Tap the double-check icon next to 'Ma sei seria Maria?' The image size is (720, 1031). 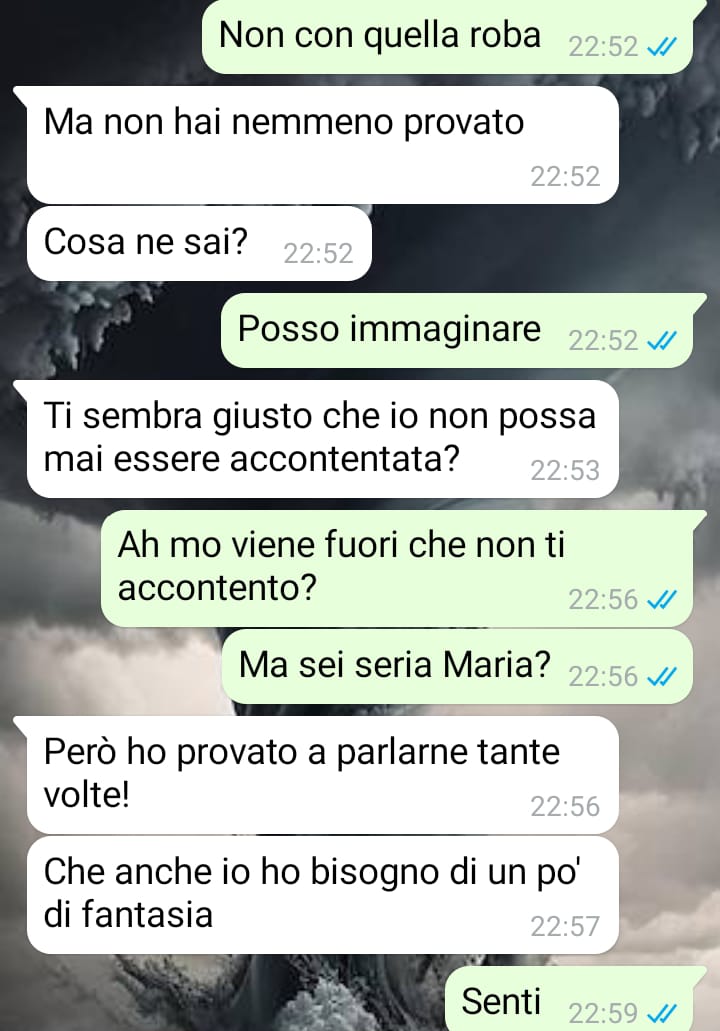click(661, 677)
